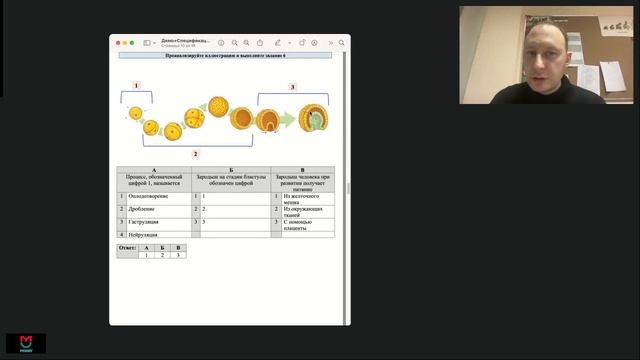
Task: Click the red close window button
Action: pos(118,43)
